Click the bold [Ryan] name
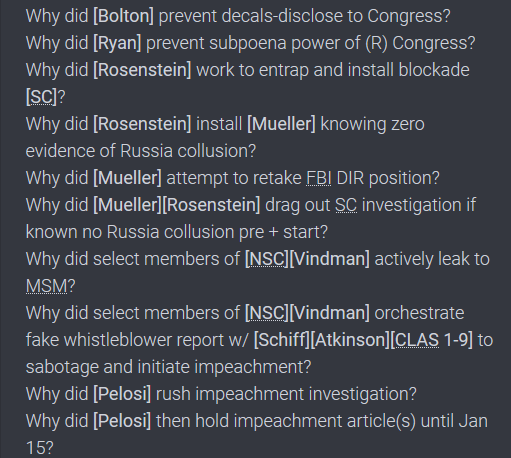 117,43
